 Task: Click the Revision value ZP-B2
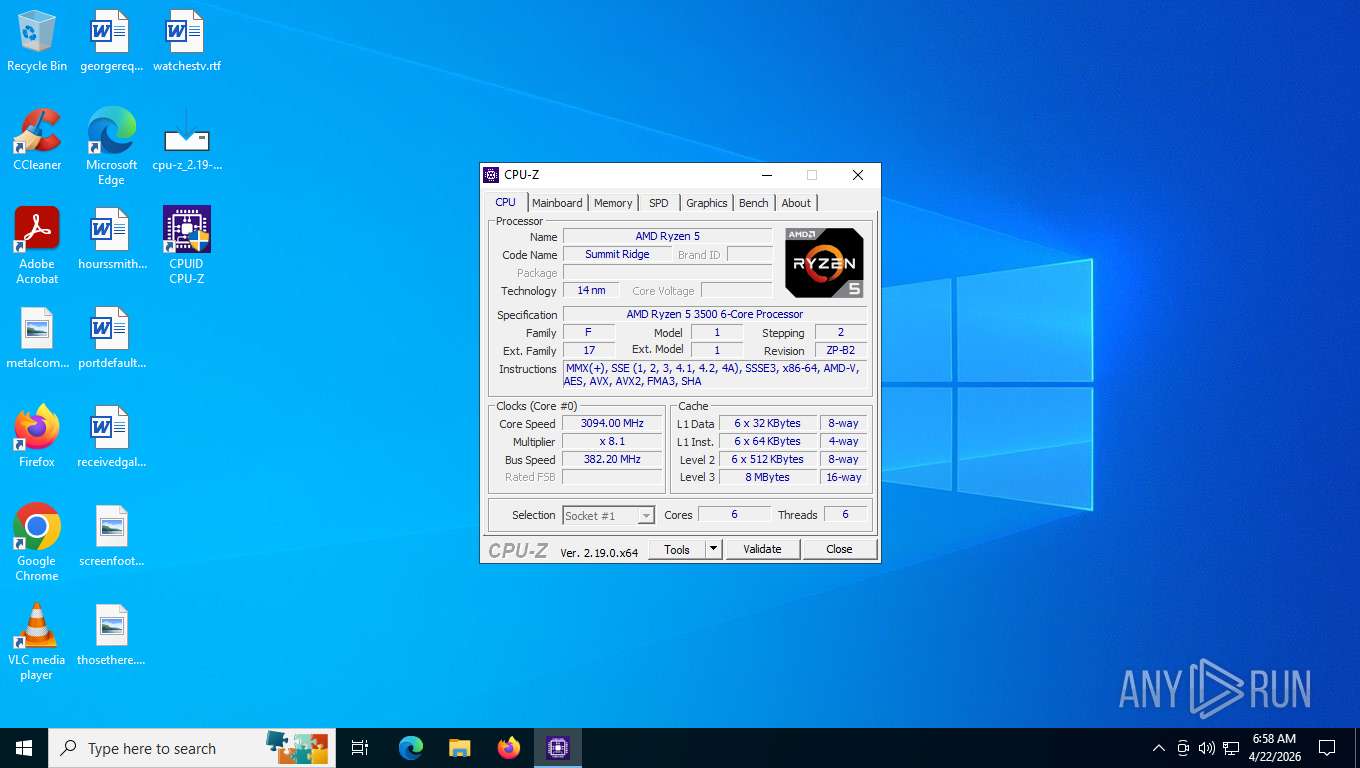(x=840, y=351)
